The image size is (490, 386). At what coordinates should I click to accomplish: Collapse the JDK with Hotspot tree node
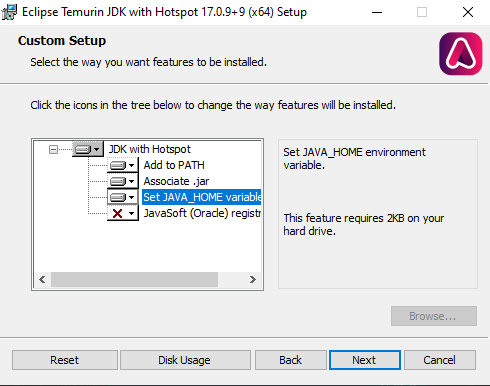pos(53,149)
